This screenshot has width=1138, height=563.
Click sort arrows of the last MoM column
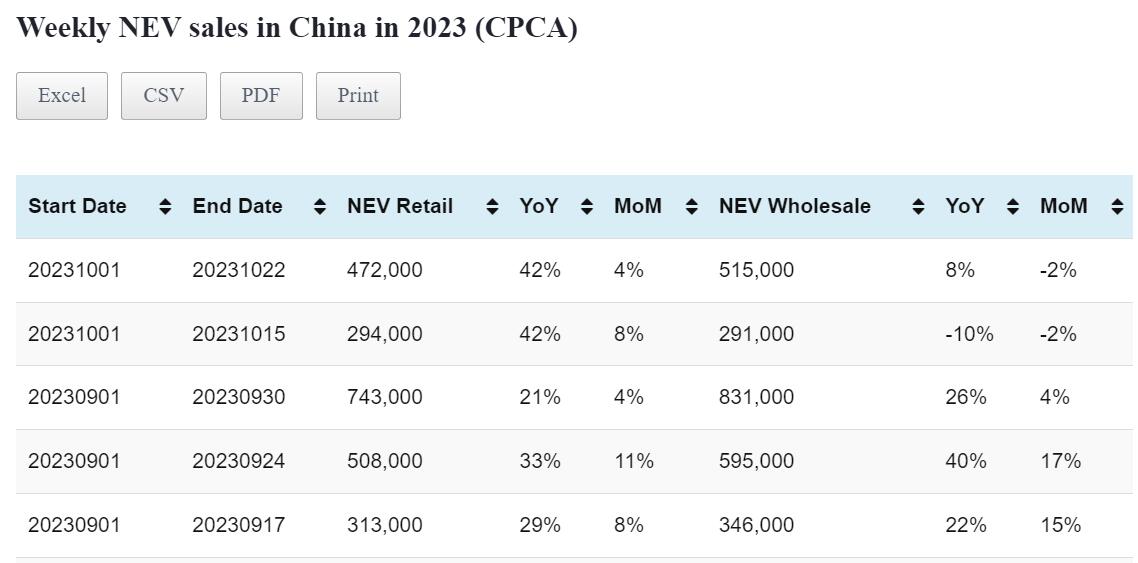coord(1117,207)
